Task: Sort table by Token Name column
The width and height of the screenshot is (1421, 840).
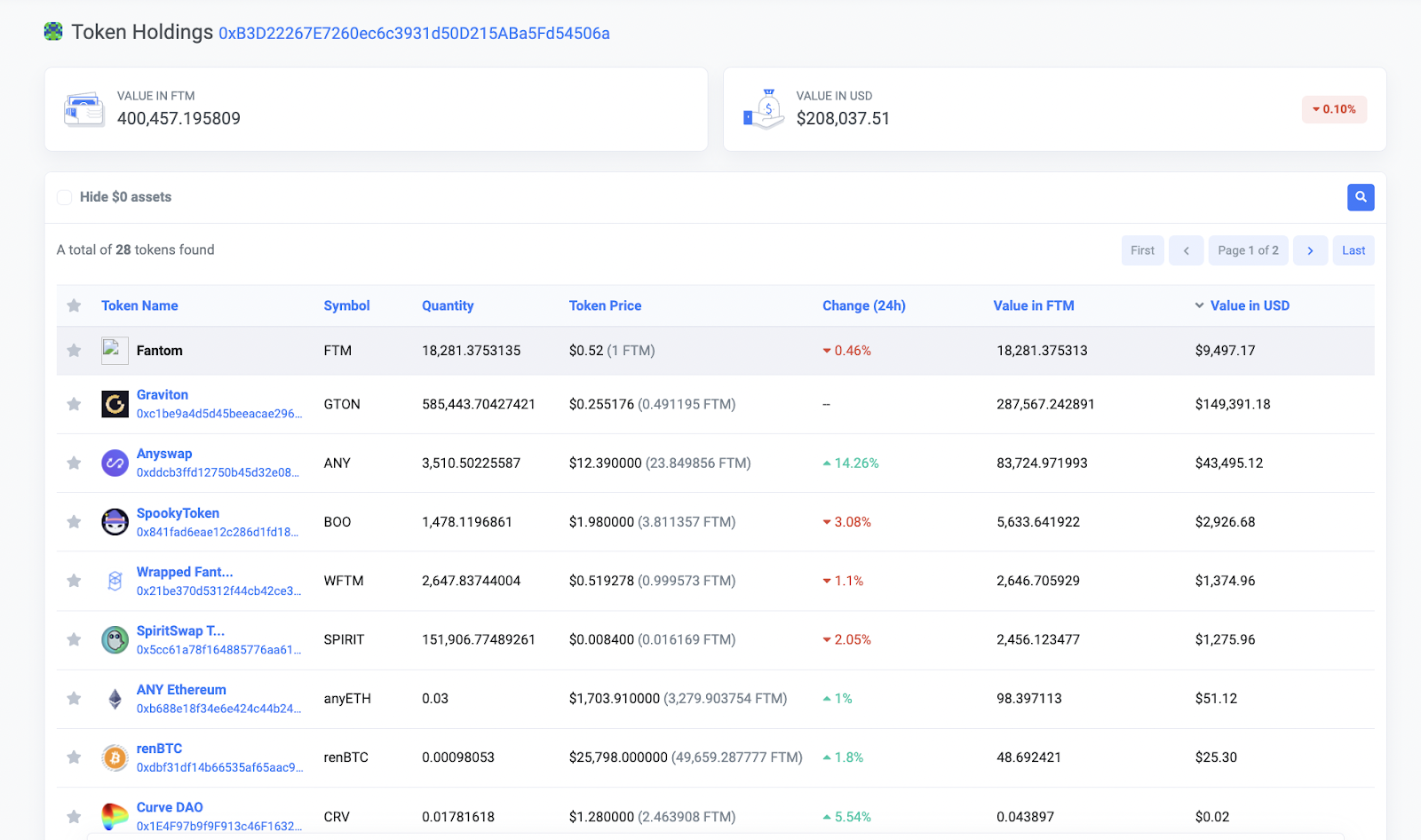Action: (139, 305)
